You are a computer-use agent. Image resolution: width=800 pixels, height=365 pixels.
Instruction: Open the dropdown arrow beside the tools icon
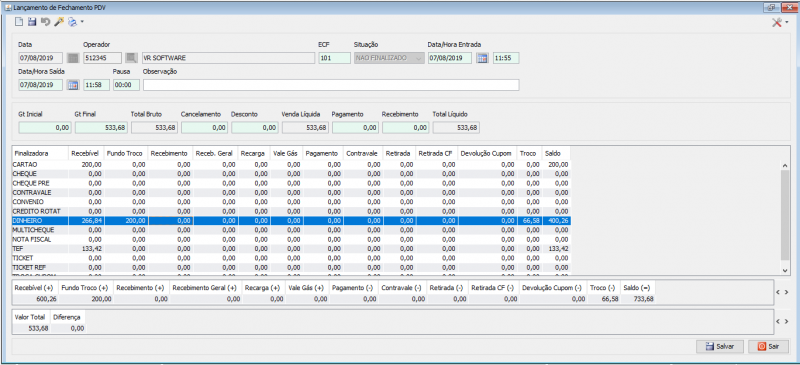coord(787,22)
